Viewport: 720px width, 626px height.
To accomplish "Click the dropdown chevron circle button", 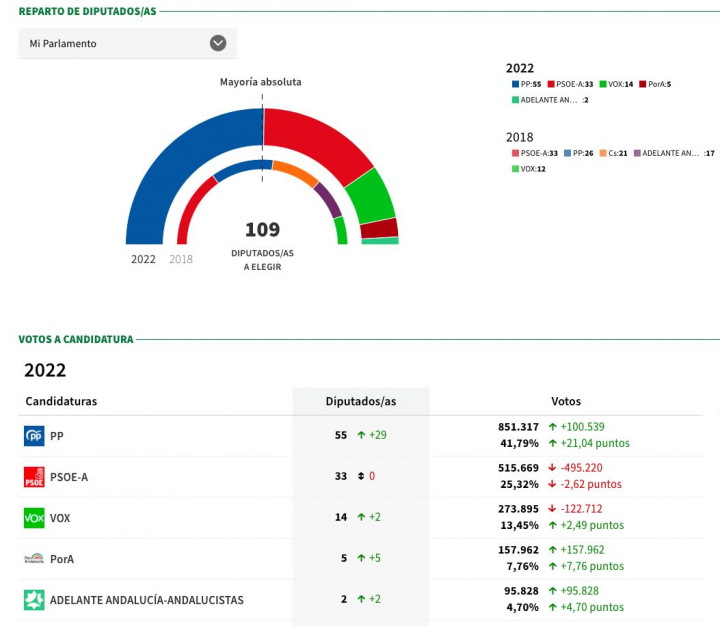I will pos(218,43).
